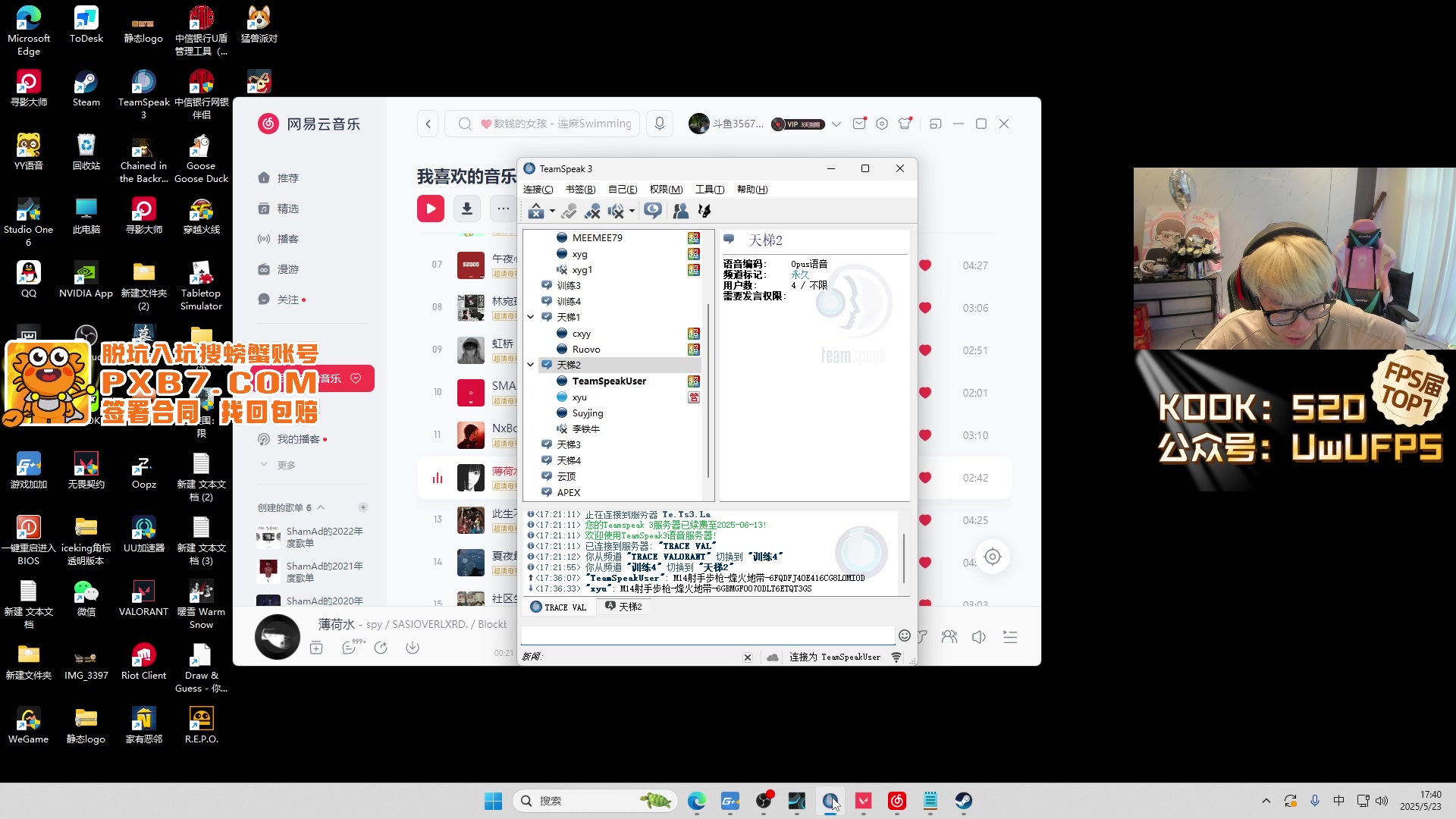Open speaker mute dropdown arrow in TeamSpeak

tap(632, 211)
